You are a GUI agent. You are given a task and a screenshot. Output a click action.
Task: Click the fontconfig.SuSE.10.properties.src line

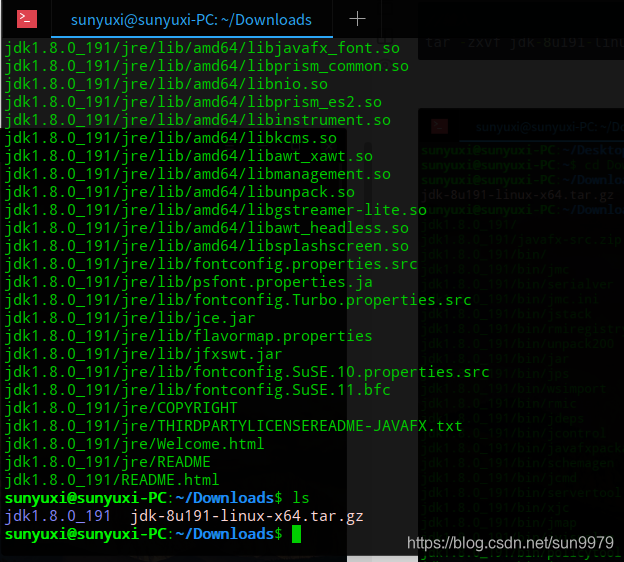click(x=247, y=373)
